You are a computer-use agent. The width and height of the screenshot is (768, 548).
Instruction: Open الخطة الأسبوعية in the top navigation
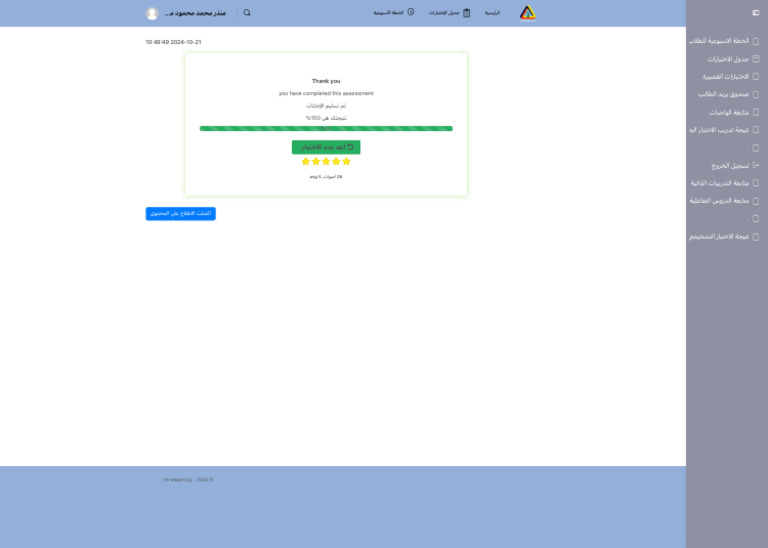394,12
